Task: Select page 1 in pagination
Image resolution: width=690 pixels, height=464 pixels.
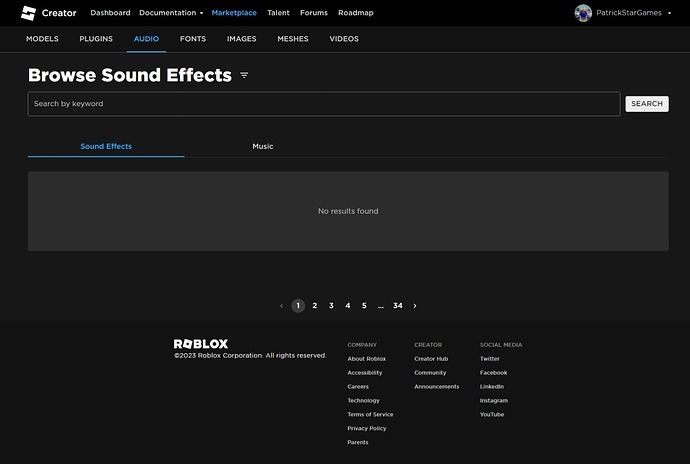Action: coord(298,306)
